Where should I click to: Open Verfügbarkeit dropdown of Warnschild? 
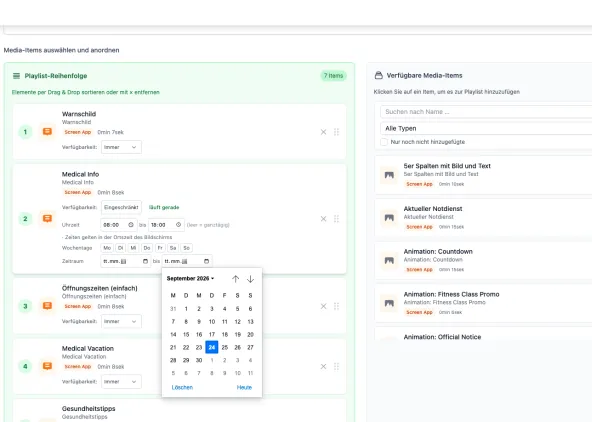(121, 147)
